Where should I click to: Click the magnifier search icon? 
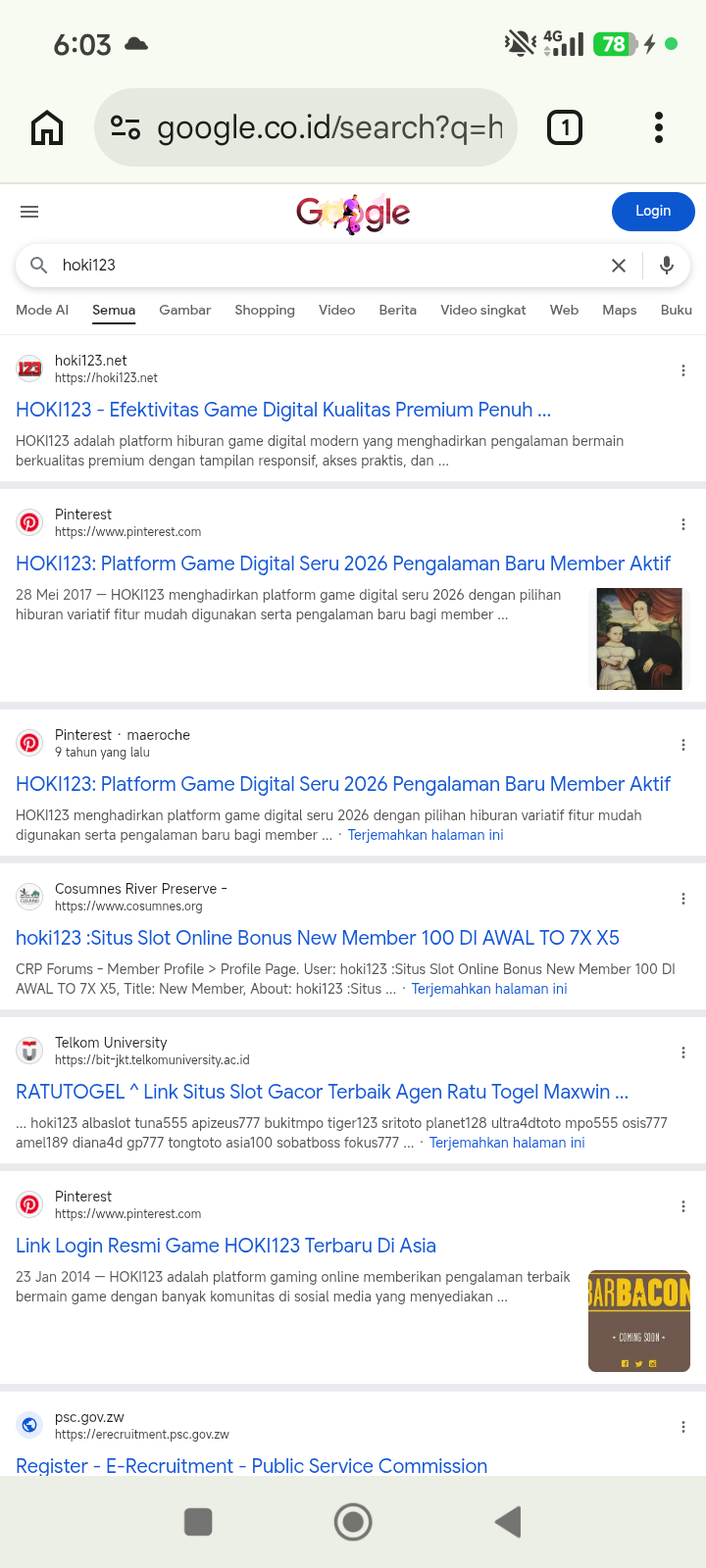(x=39, y=265)
